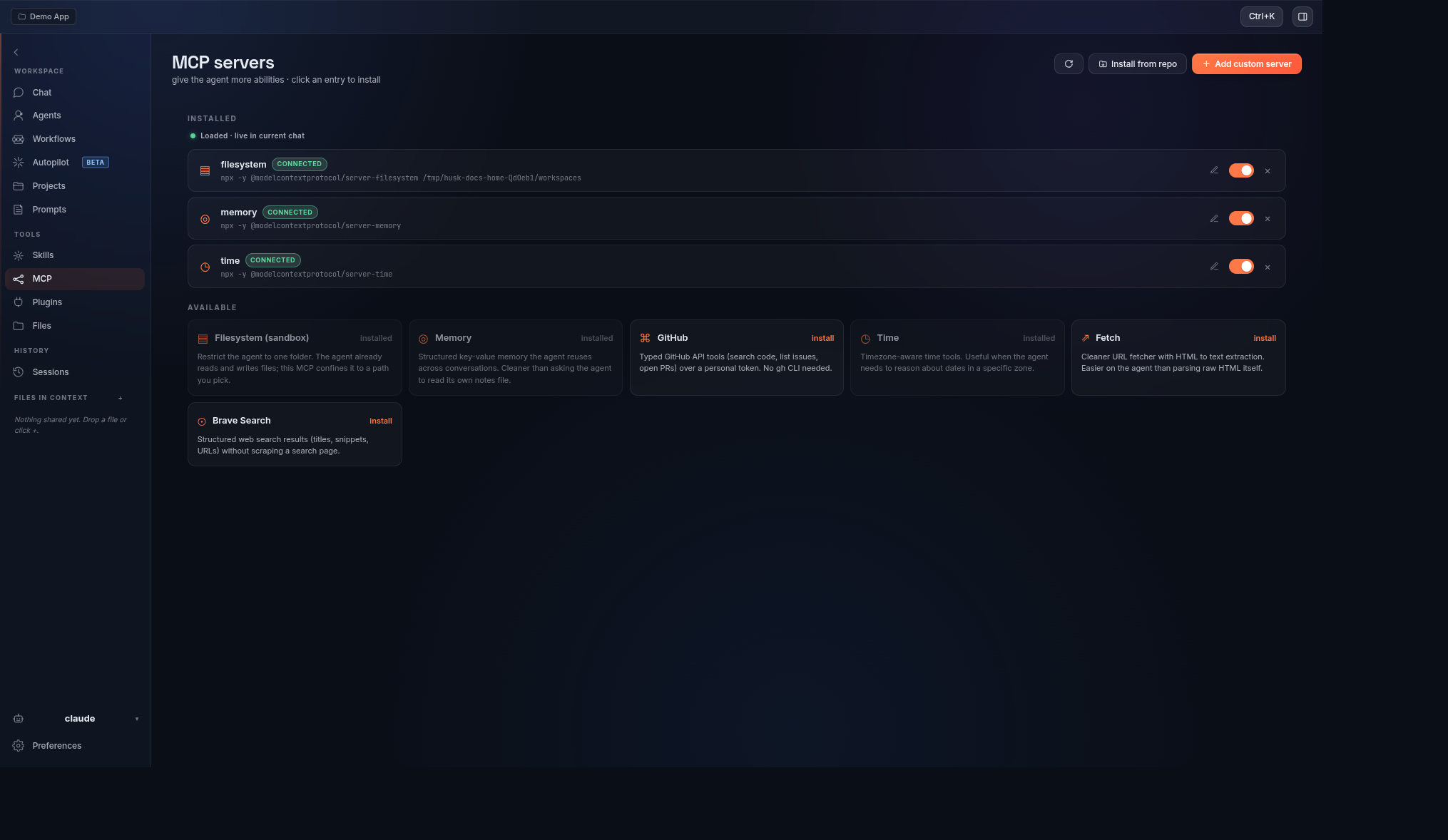This screenshot has width=1448, height=840.
Task: Remove the time server with its X
Action: point(1268,267)
